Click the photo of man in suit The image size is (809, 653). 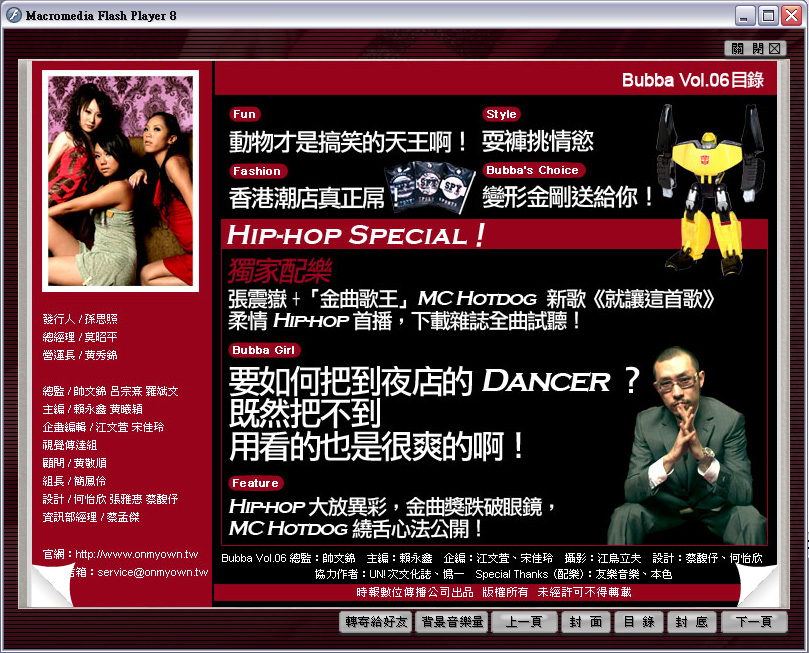(x=687, y=446)
